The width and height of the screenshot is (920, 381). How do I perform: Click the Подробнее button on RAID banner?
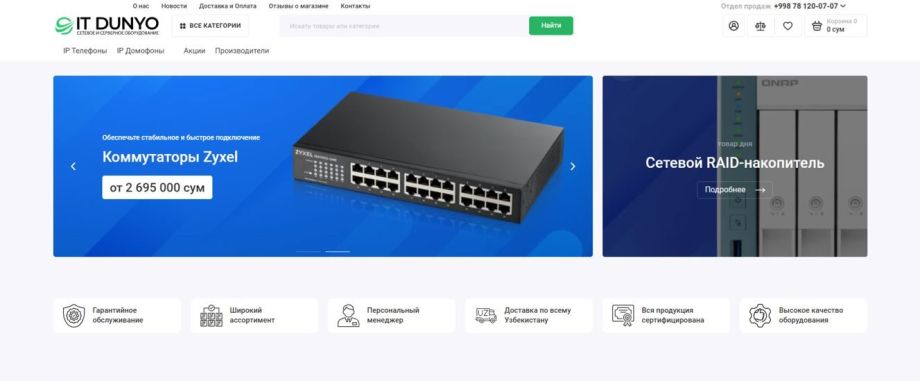pyautogui.click(x=735, y=190)
